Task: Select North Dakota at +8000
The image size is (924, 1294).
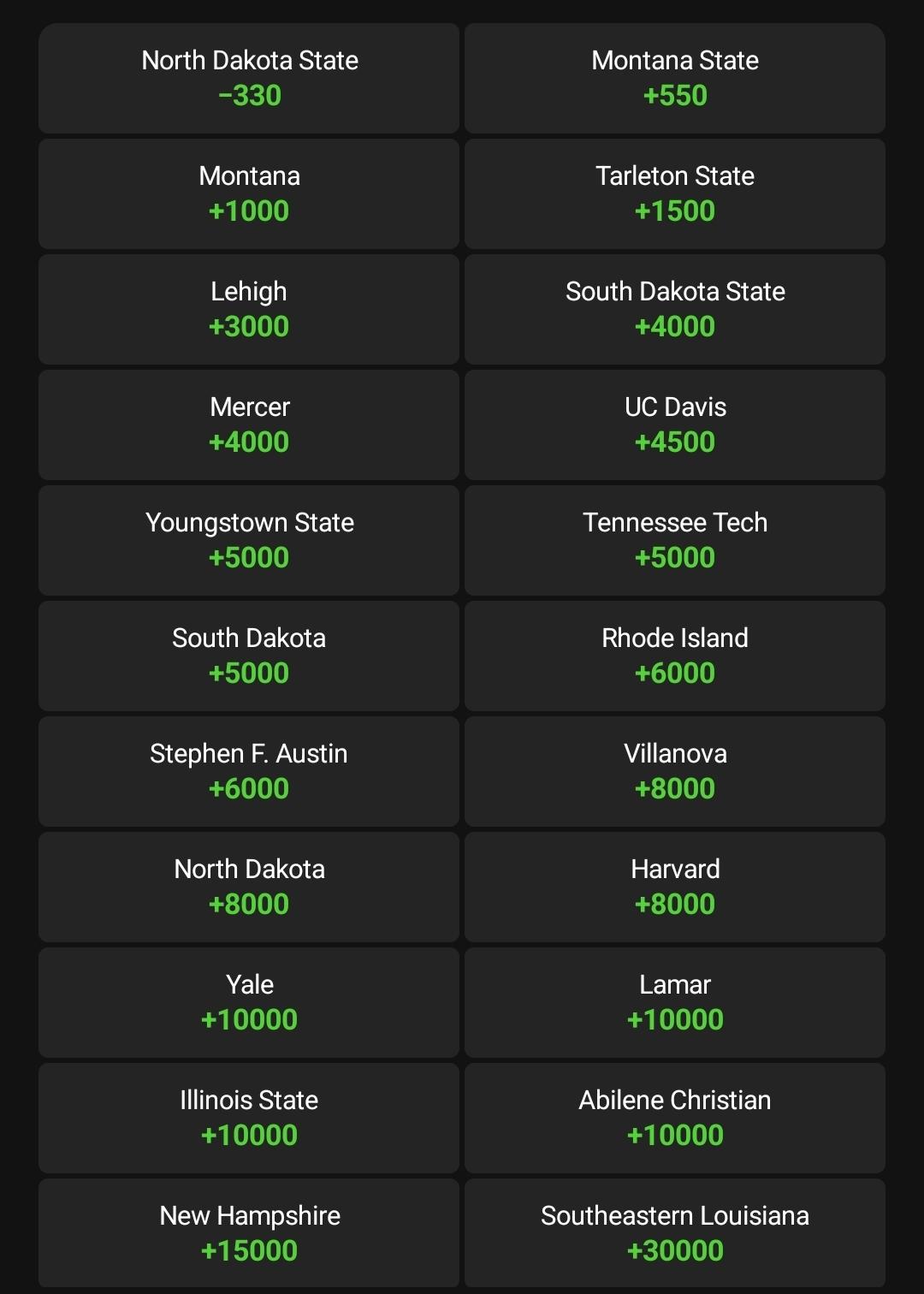Action: coord(249,887)
